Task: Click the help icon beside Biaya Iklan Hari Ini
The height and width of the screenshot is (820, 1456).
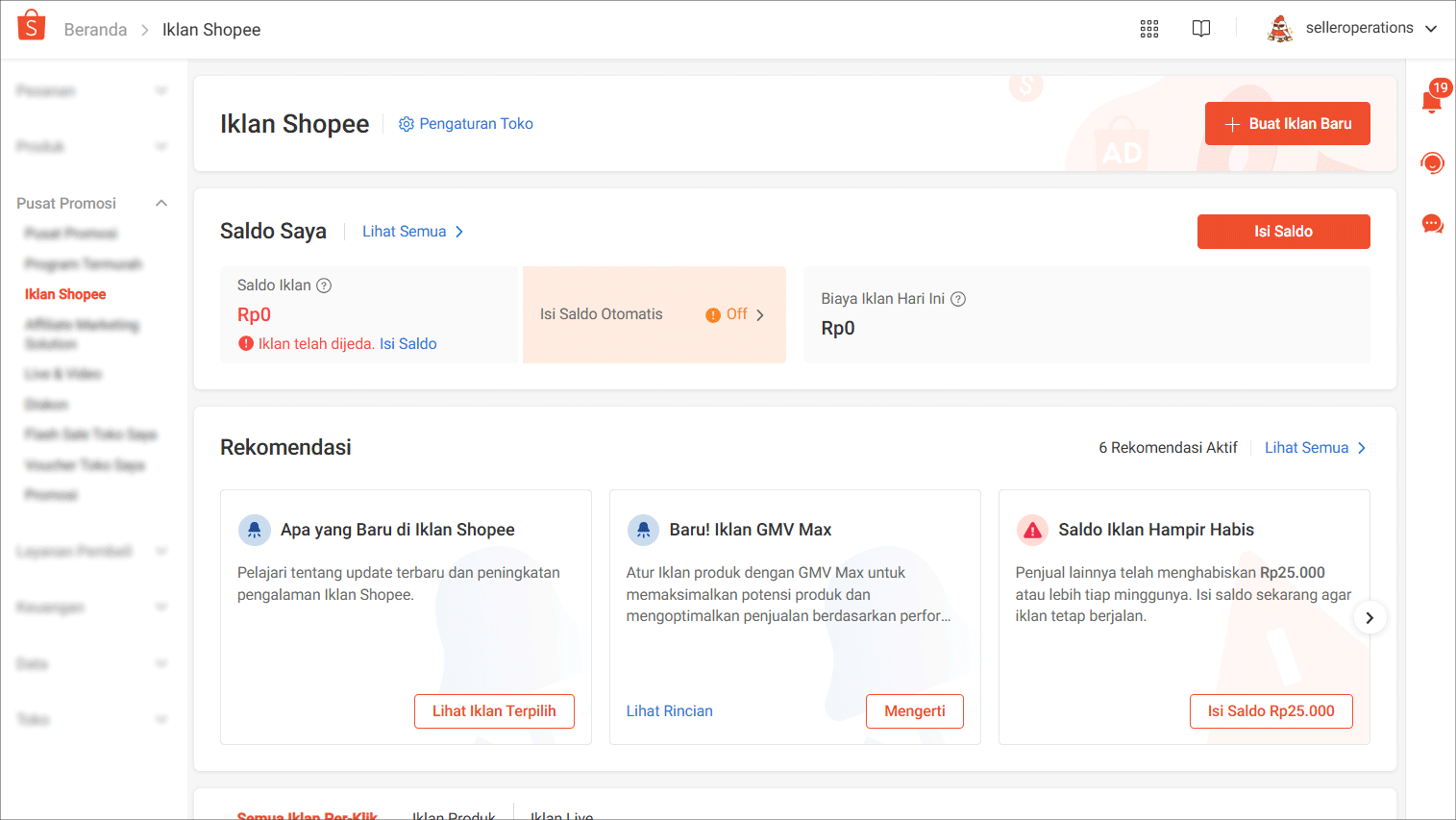Action: tap(958, 299)
